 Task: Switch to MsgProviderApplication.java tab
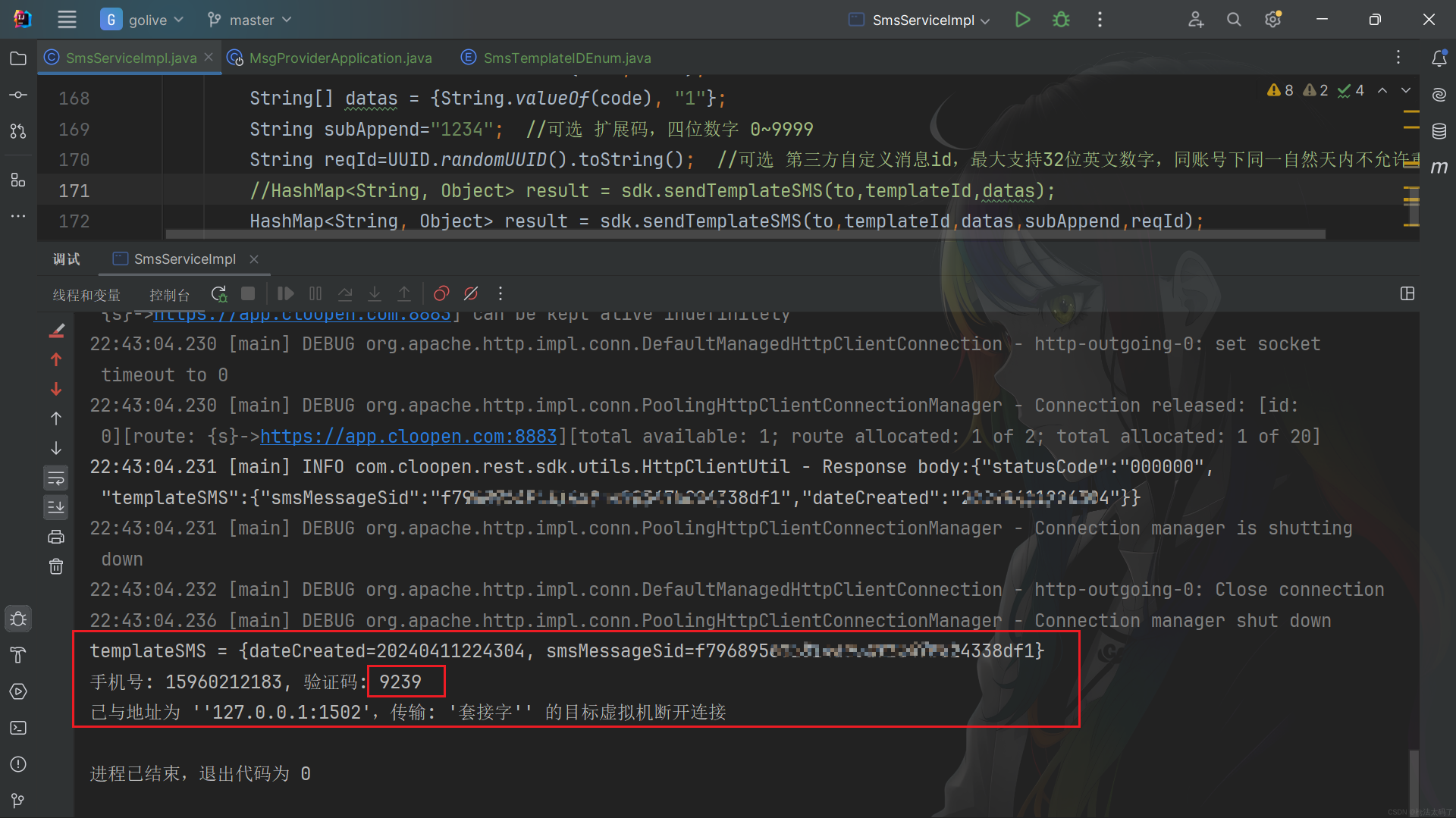(x=330, y=58)
